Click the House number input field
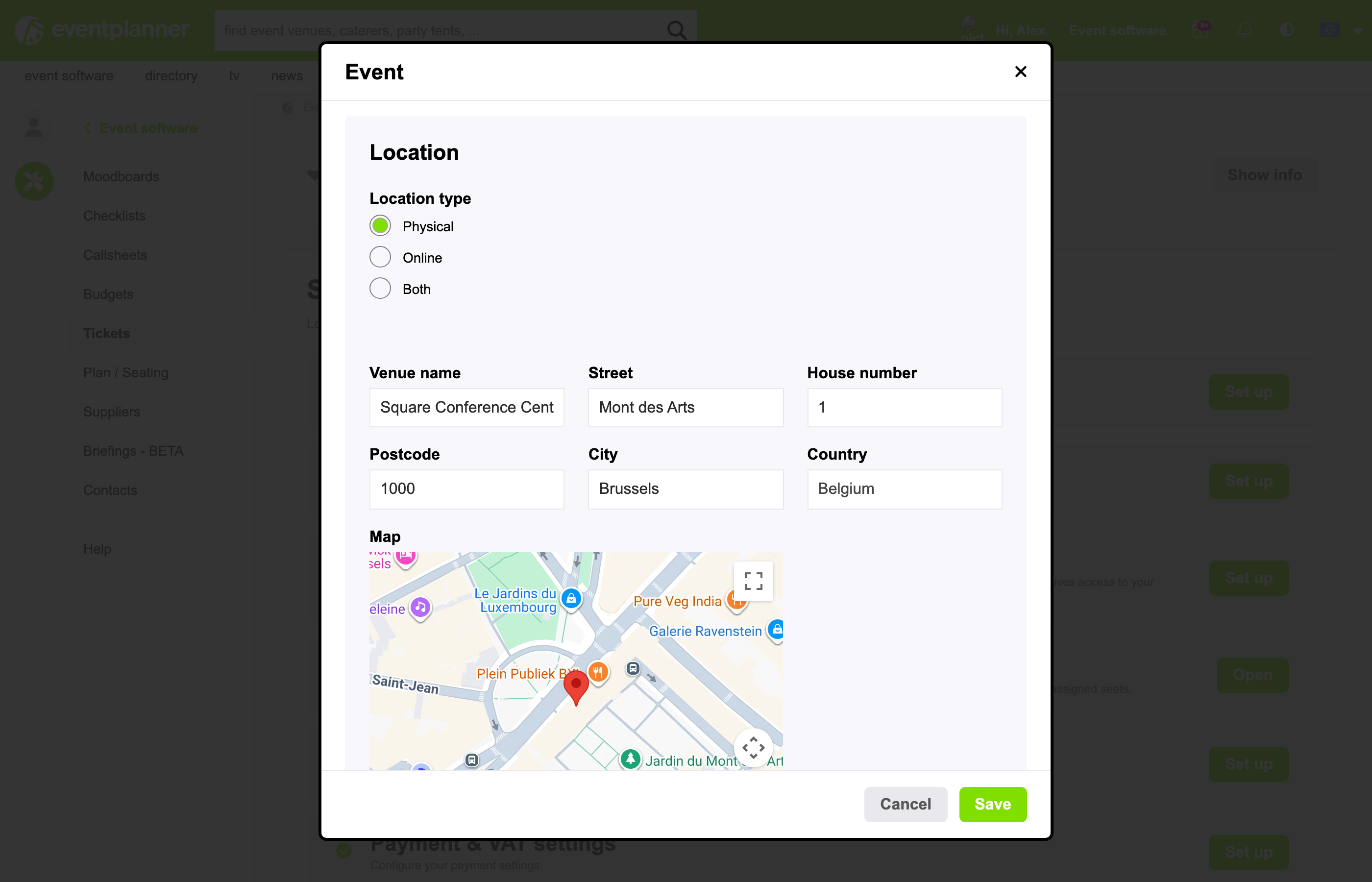Screen dimensions: 1372x882 (x=904, y=407)
